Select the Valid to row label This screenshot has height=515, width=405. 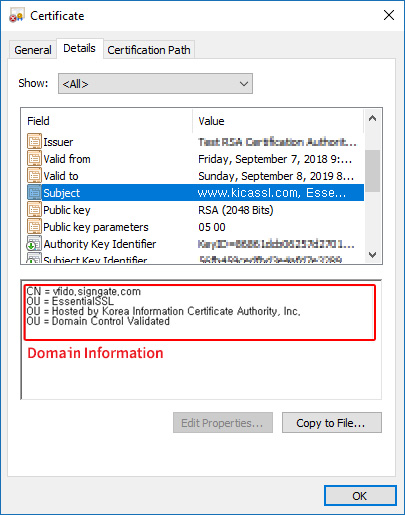tap(61, 176)
